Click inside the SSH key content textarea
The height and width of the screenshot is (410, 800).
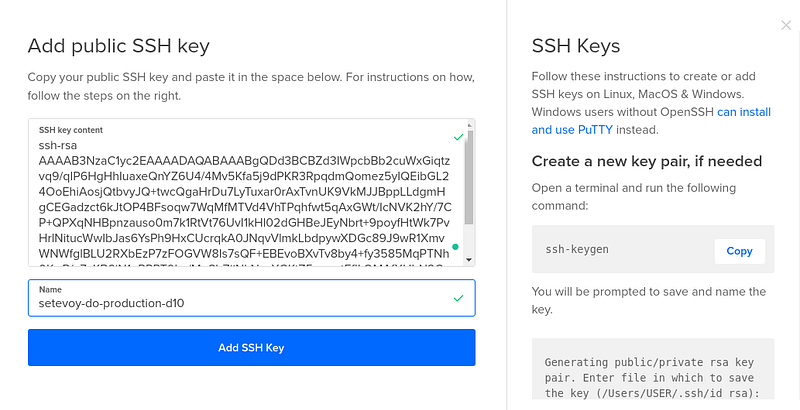247,192
